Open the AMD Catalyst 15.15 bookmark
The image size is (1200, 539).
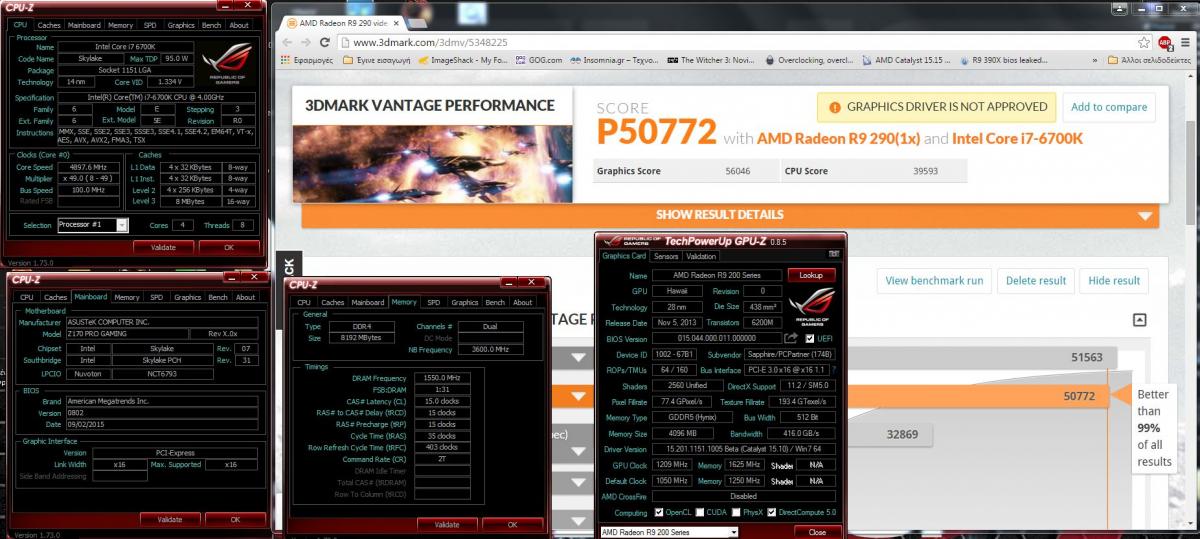907,60
